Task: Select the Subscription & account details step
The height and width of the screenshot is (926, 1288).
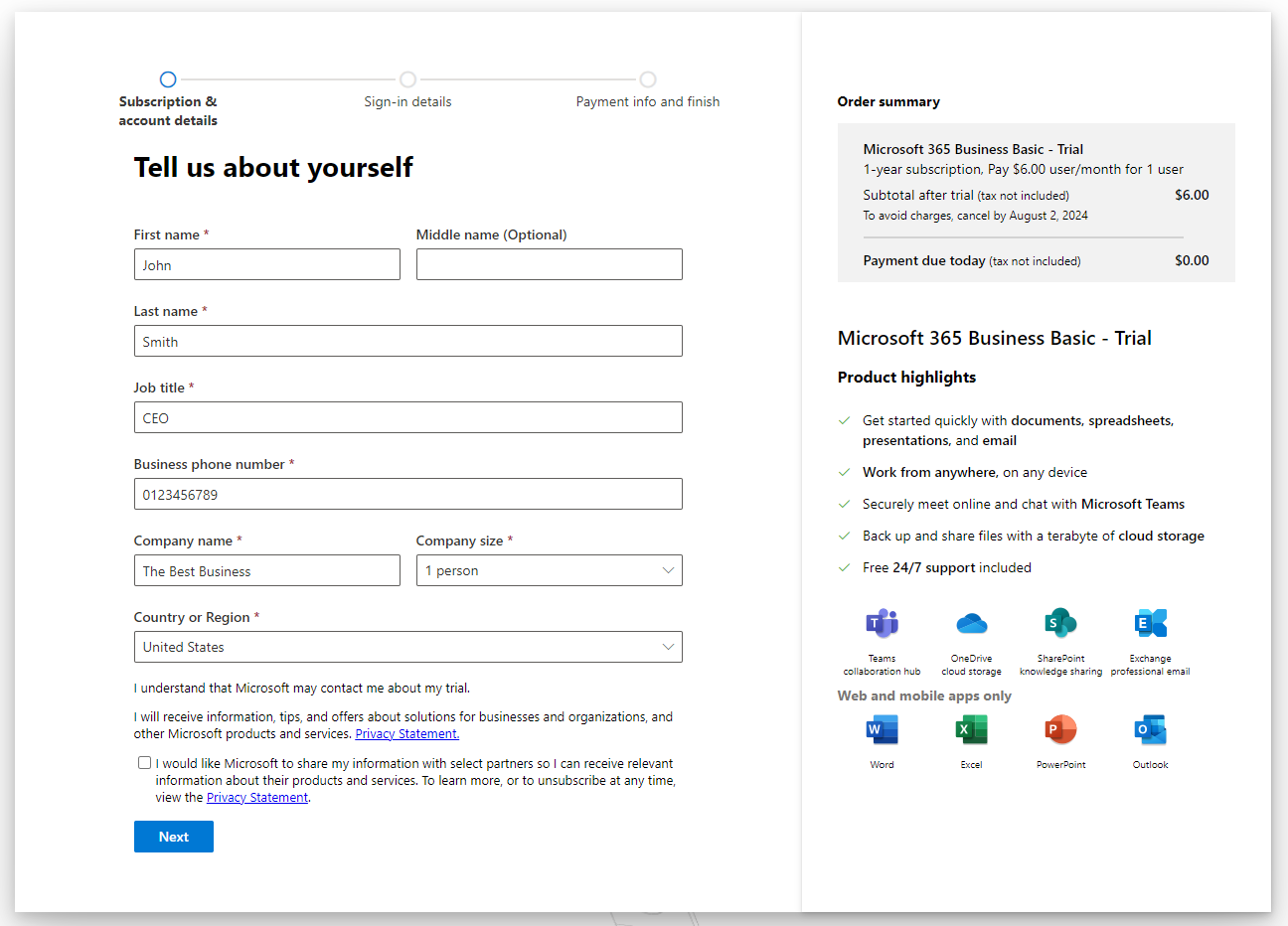Action: (x=168, y=79)
